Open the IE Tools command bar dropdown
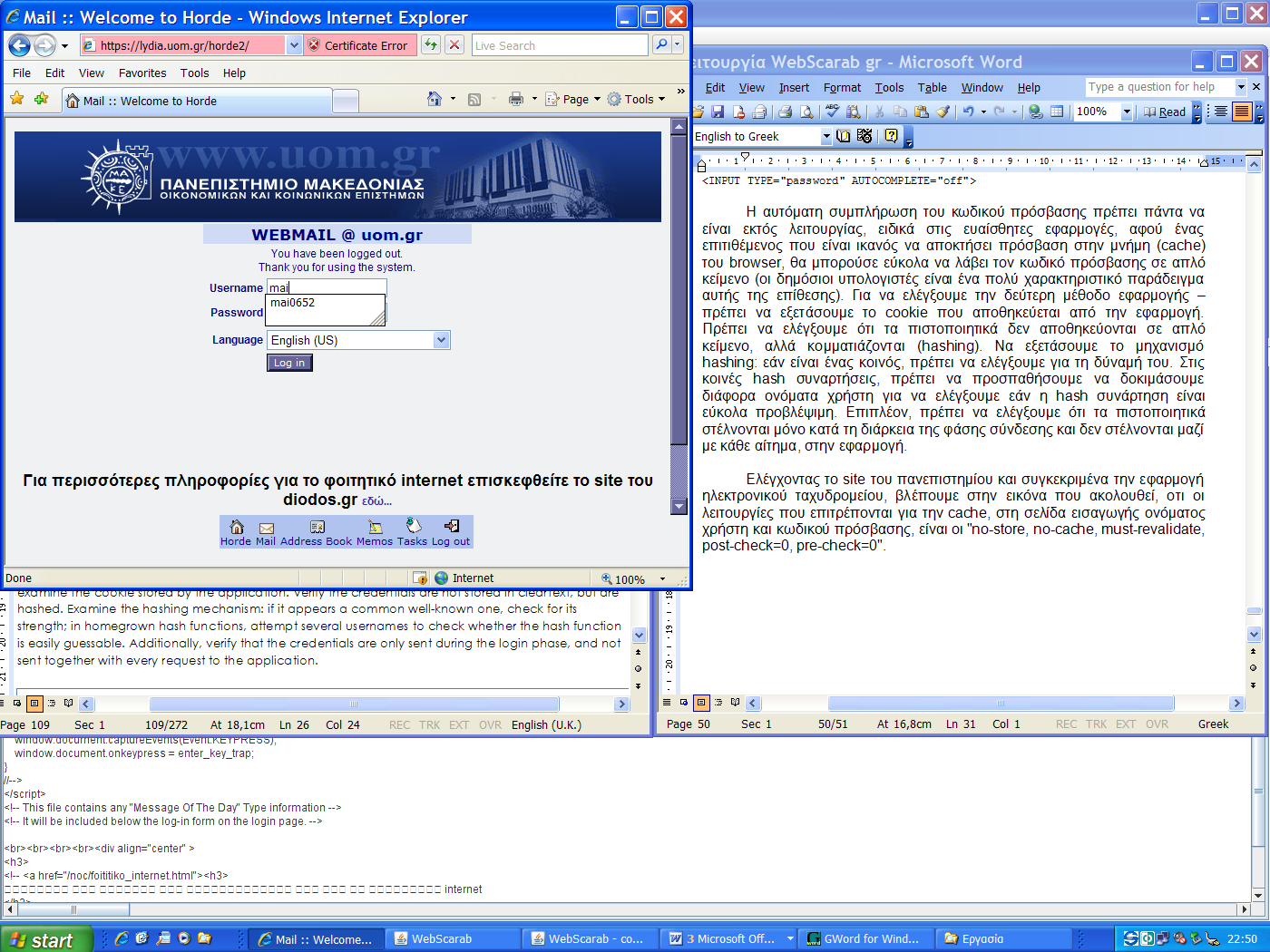The image size is (1270, 952). point(636,99)
